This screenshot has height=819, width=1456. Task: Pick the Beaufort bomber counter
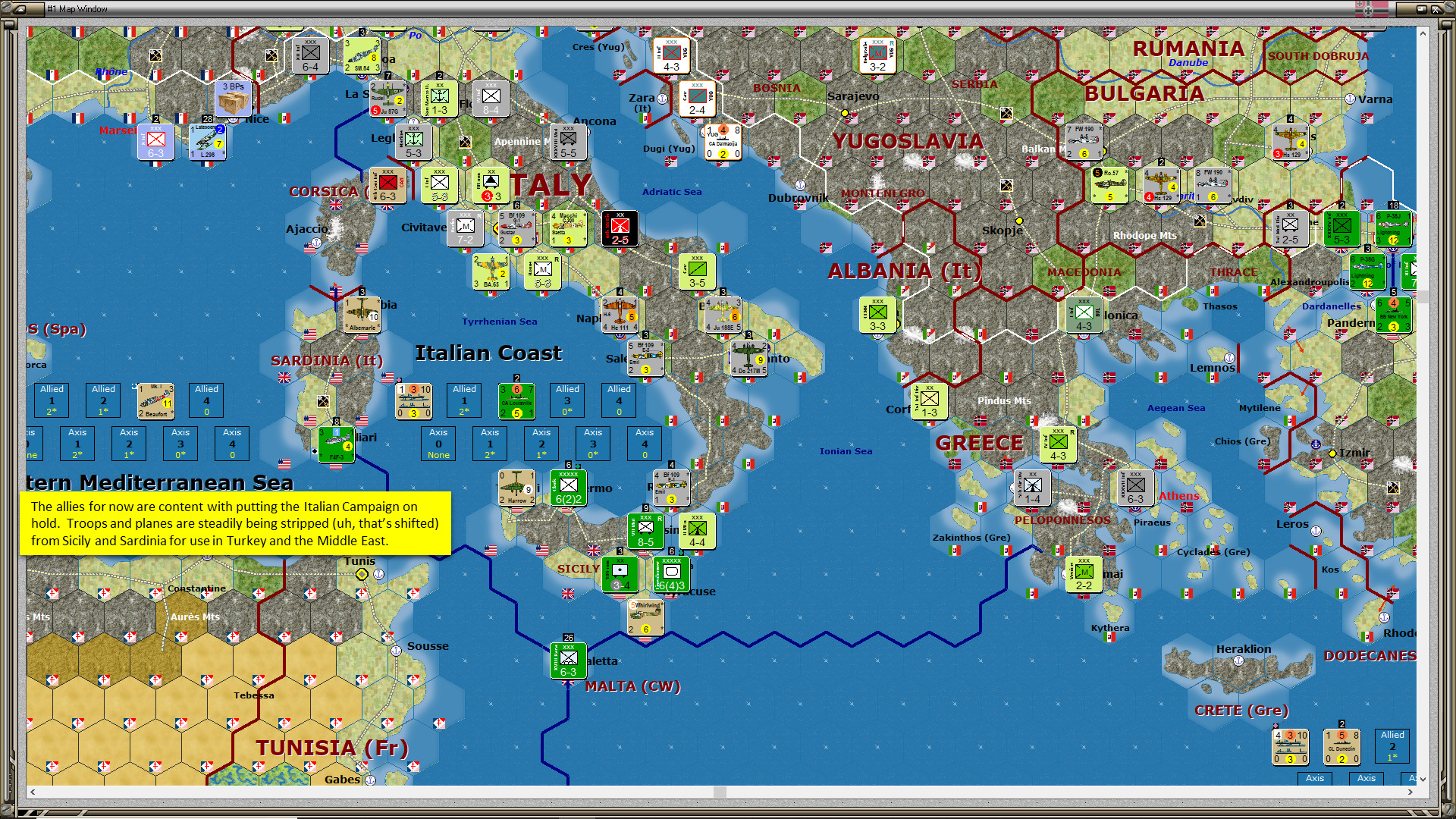[155, 401]
